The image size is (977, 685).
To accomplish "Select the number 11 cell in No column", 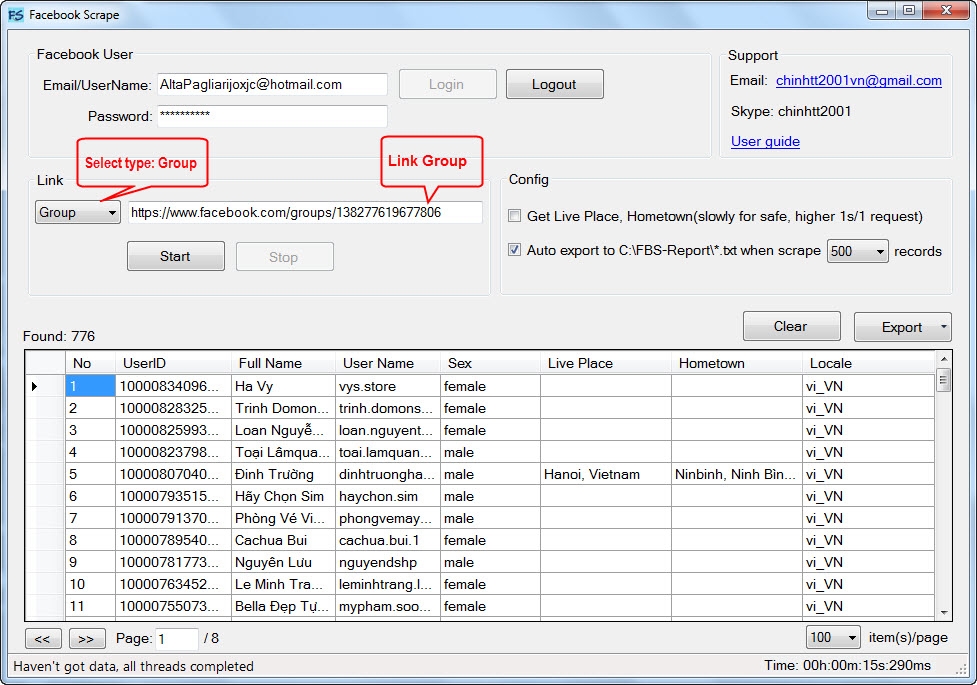I will click(90, 606).
